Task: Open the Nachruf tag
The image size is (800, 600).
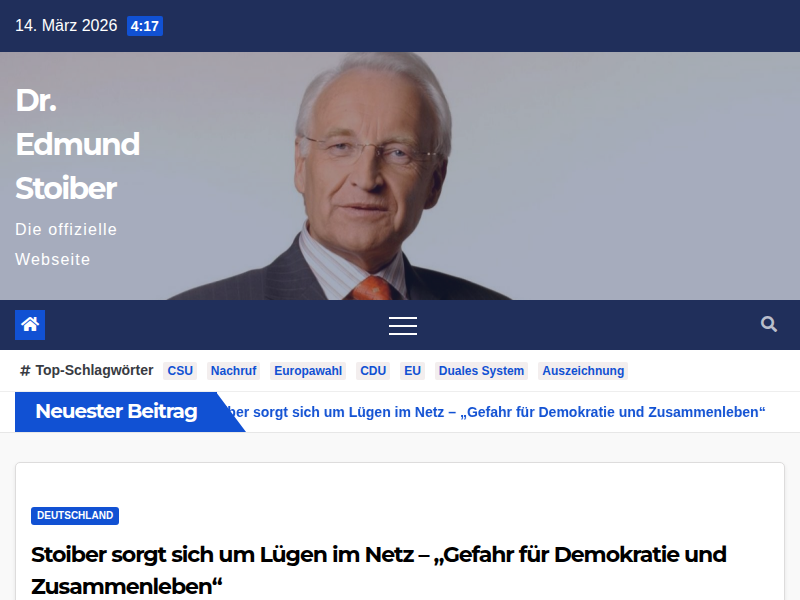Action: click(x=233, y=370)
